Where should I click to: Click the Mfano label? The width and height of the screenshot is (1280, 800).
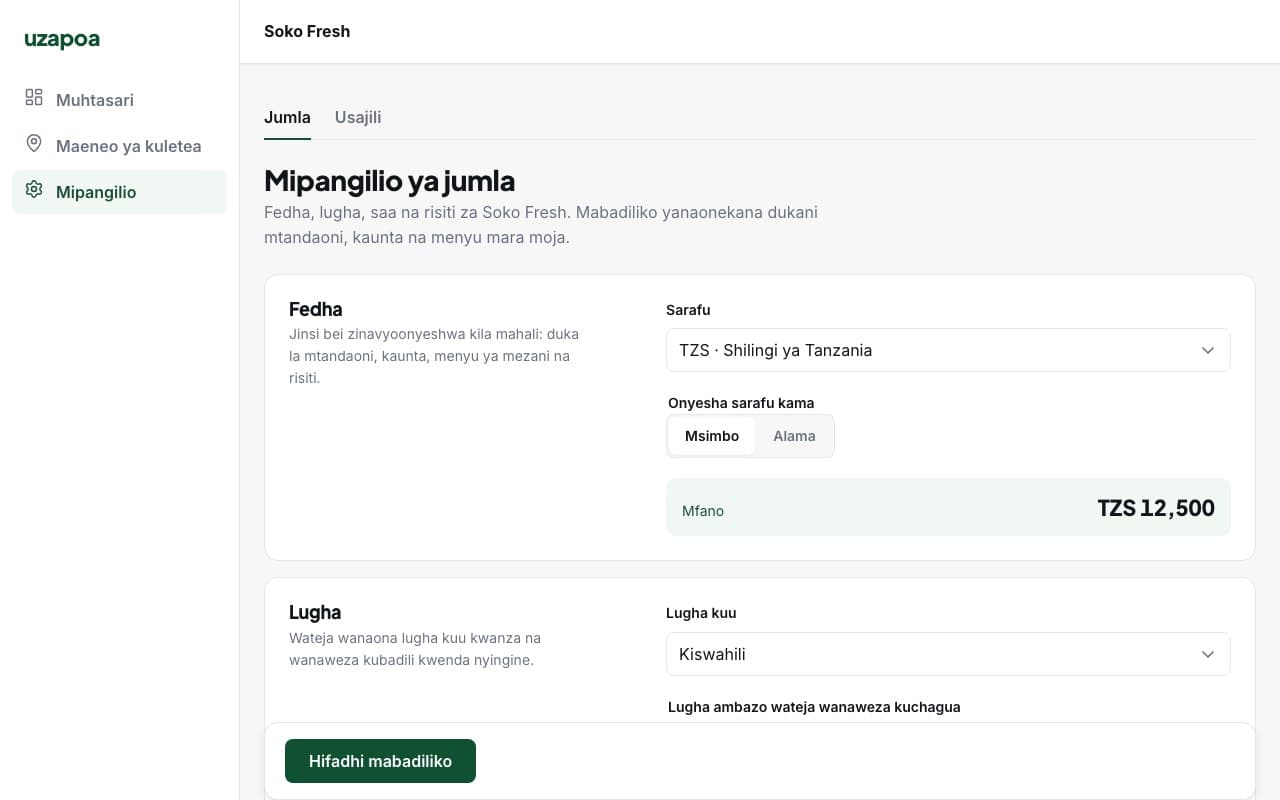pyautogui.click(x=703, y=511)
